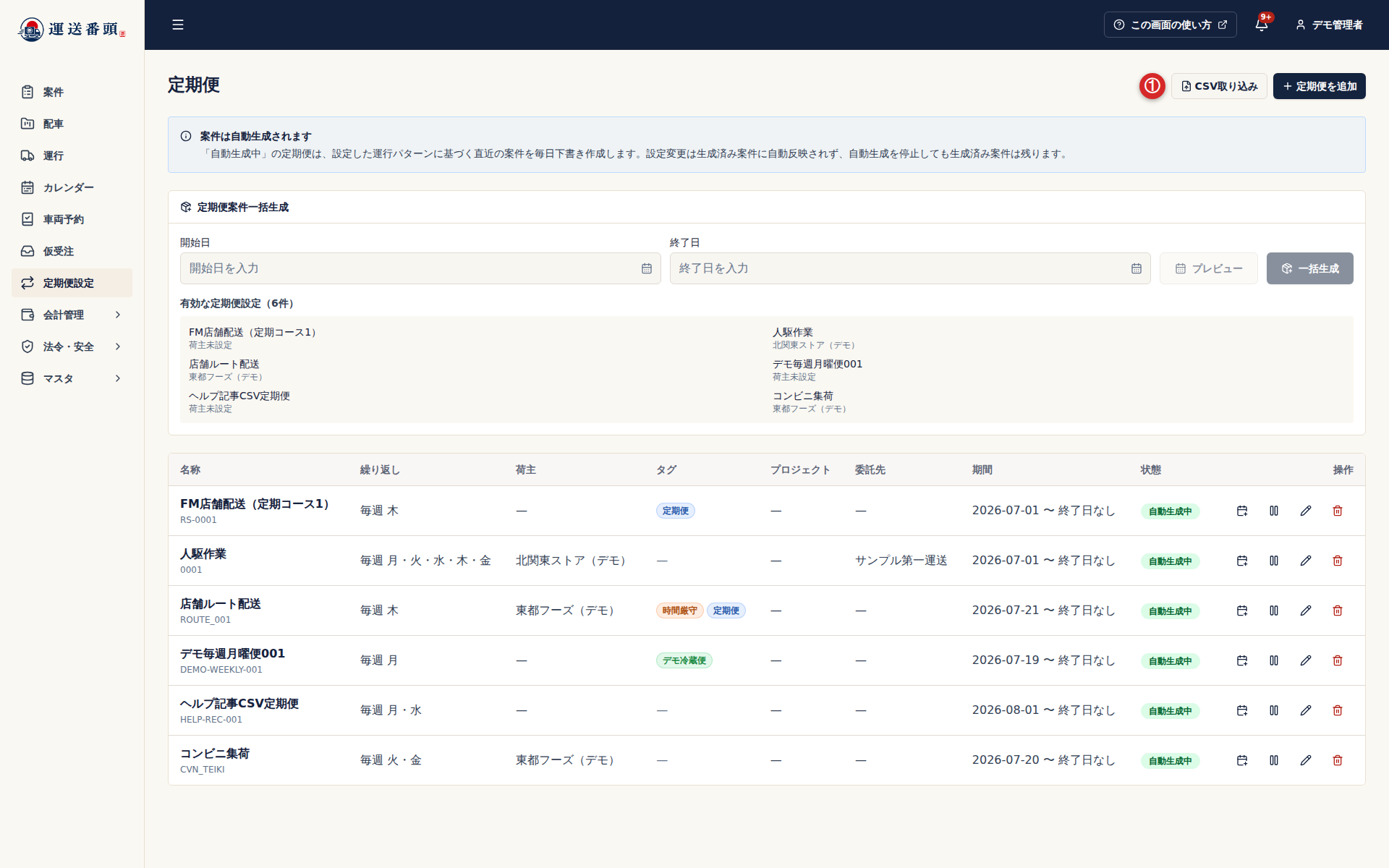Delete the 人駆作業 recurring route
1389x868 pixels.
[1338, 561]
